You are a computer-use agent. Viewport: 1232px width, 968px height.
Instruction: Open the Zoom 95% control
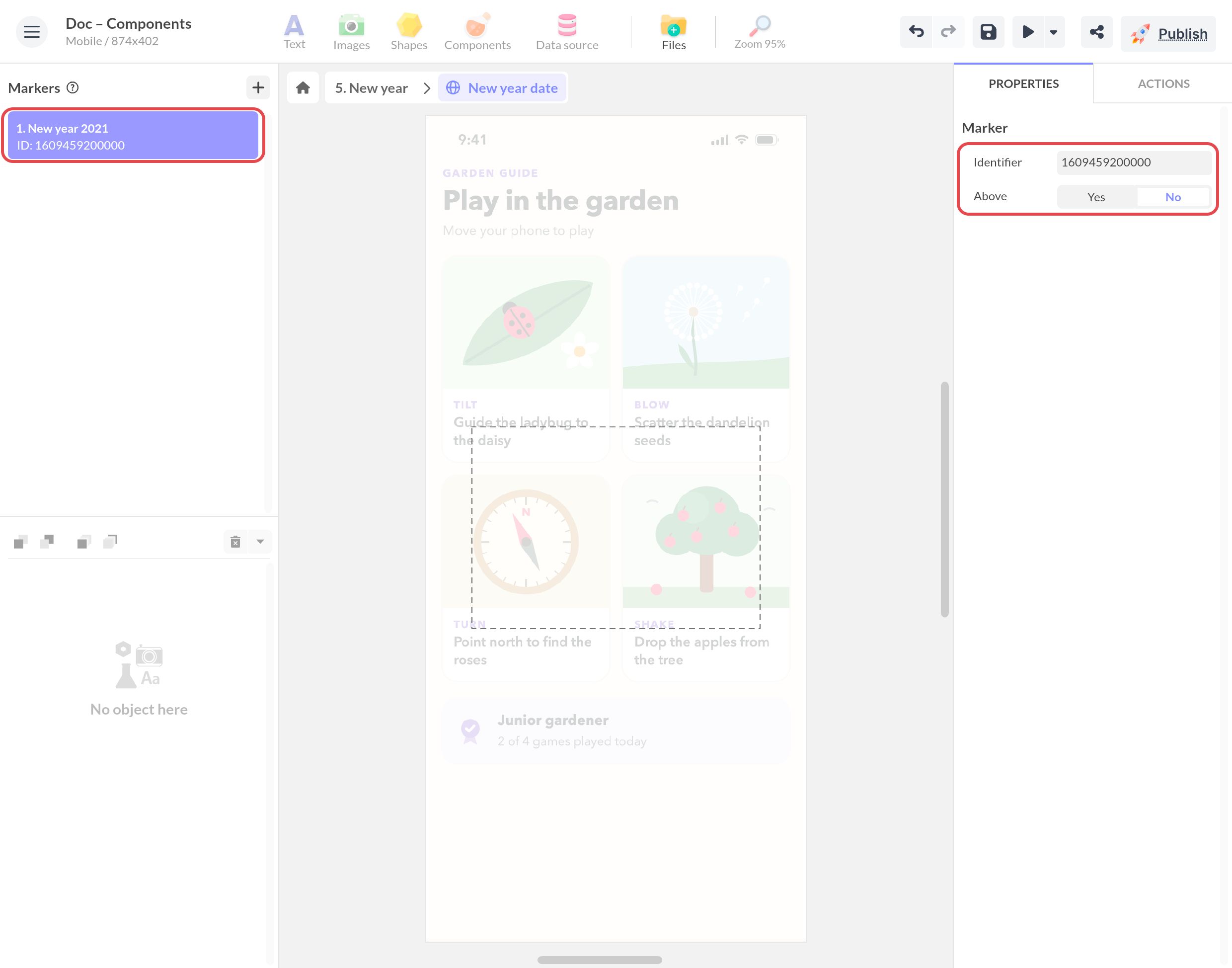(x=760, y=32)
